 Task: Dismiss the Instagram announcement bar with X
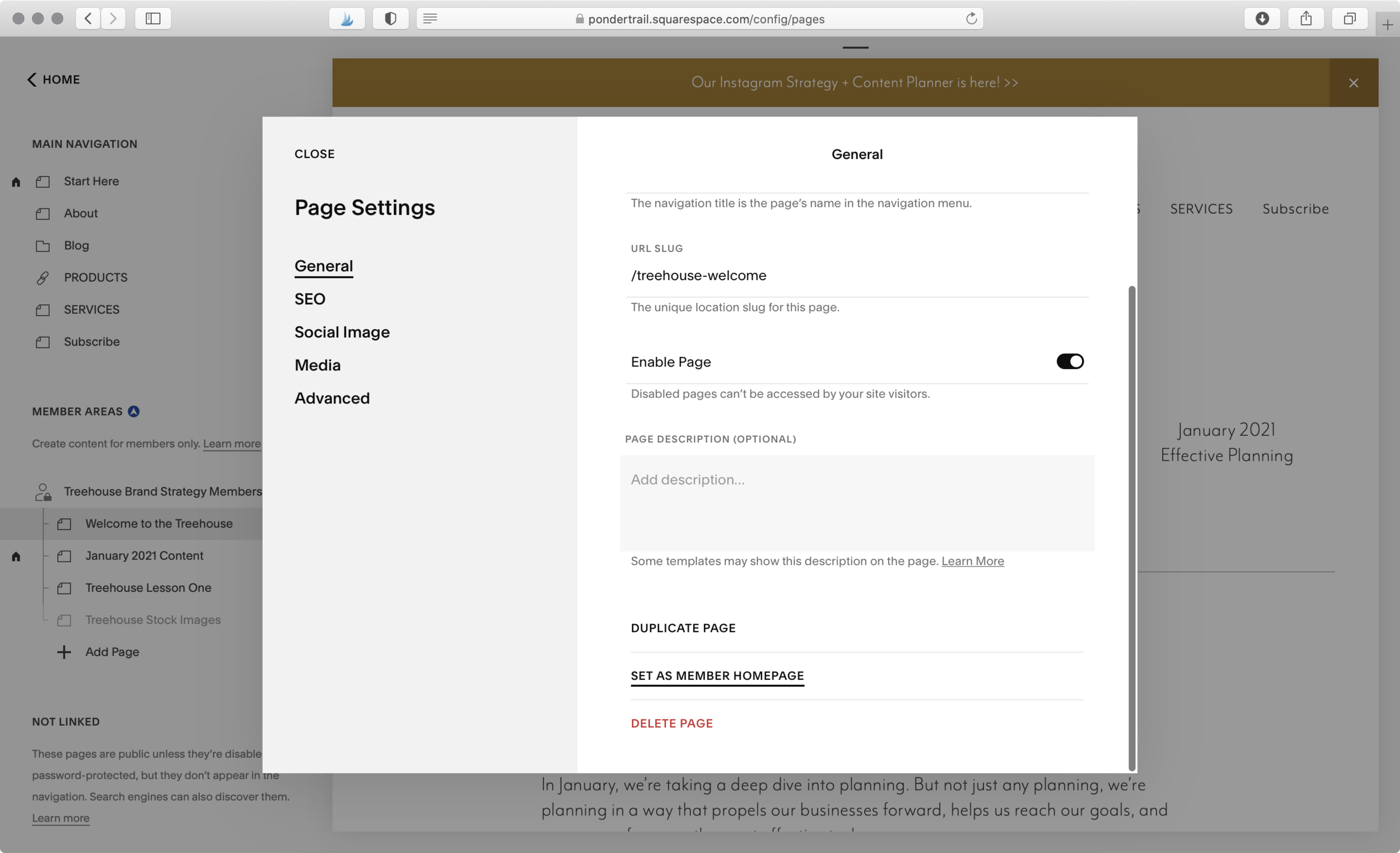[1354, 83]
